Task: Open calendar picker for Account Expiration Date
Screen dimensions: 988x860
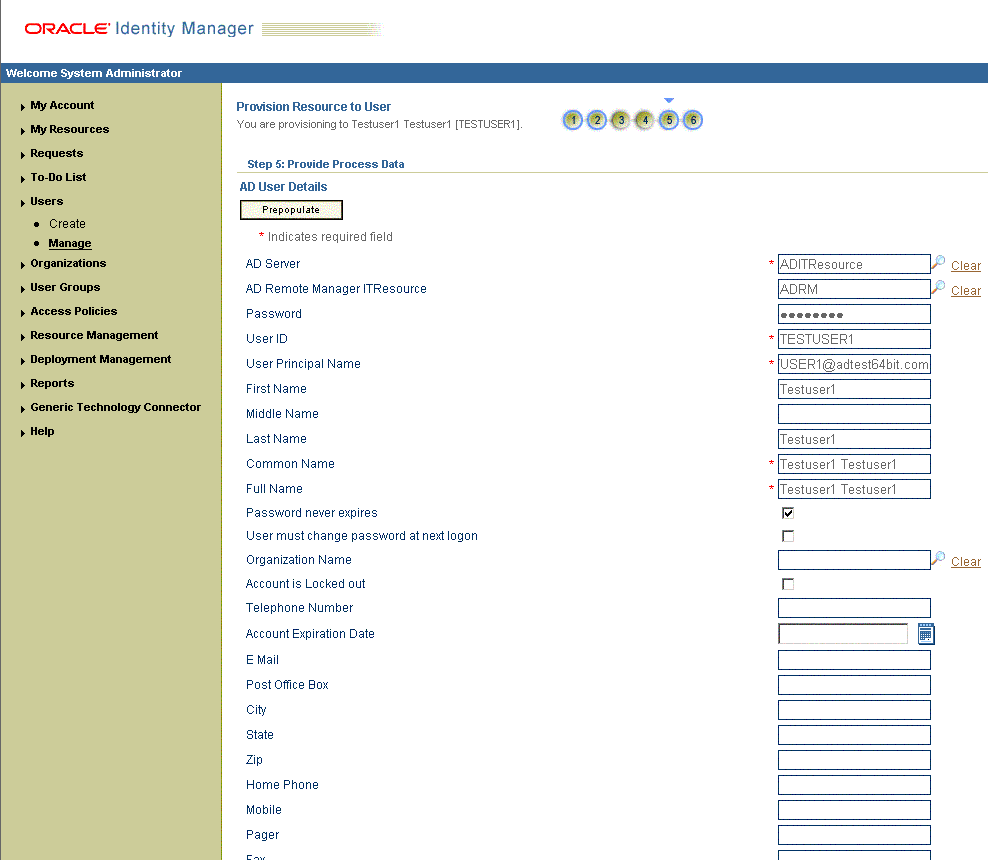Action: click(926, 634)
